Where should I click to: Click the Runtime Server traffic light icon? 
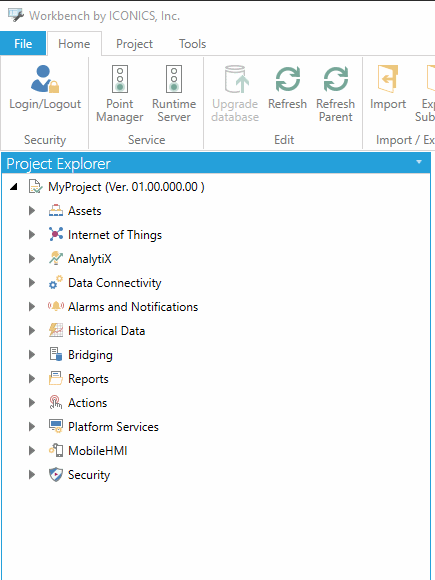click(174, 79)
